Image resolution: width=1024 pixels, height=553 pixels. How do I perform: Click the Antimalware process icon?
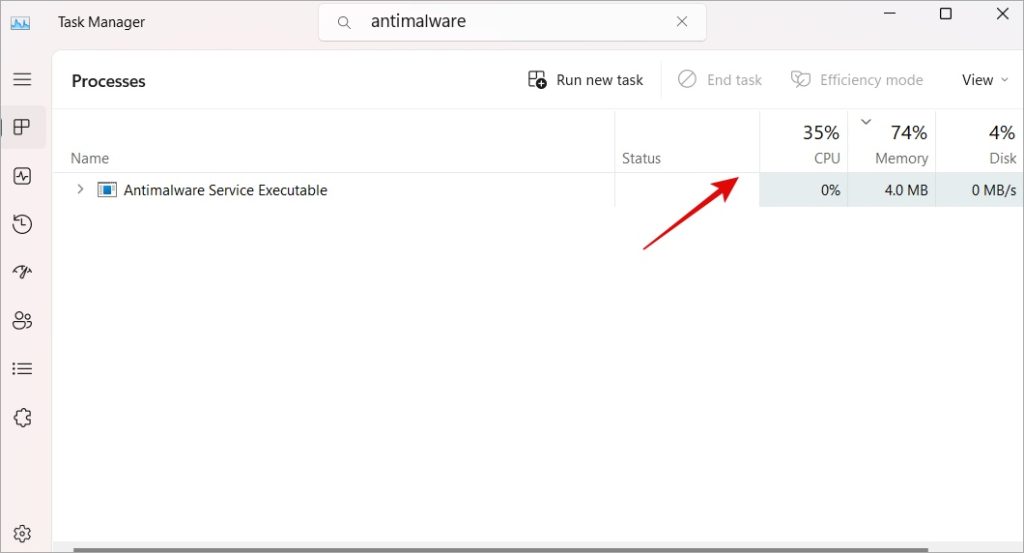pos(107,190)
